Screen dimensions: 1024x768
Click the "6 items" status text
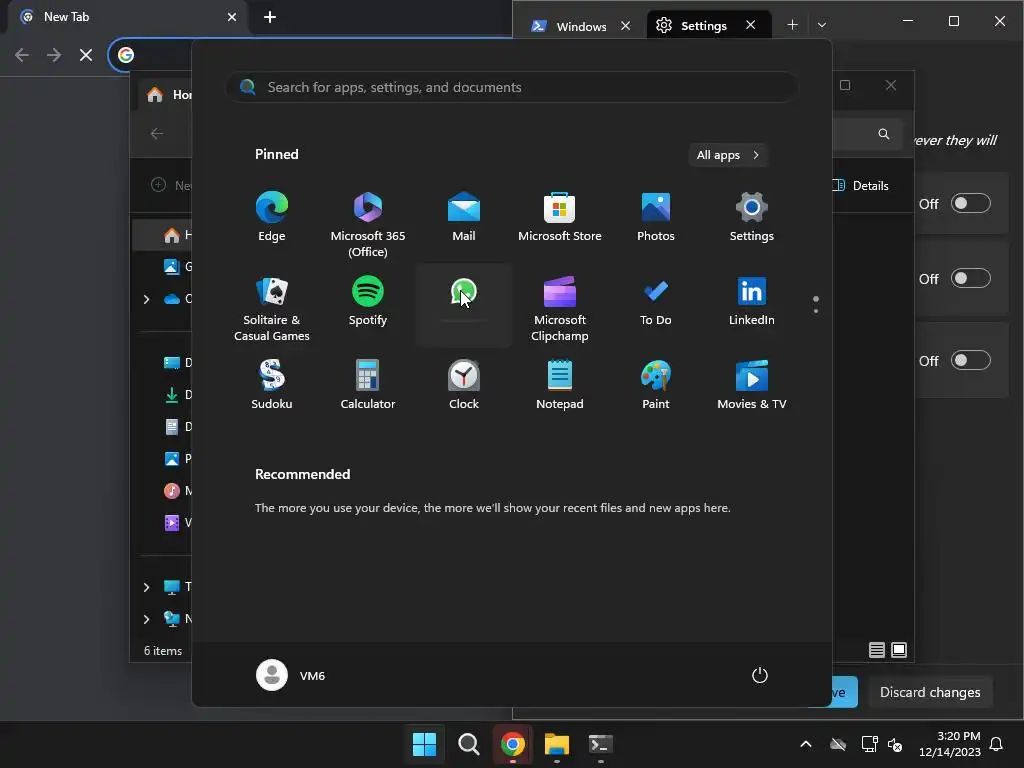point(163,651)
